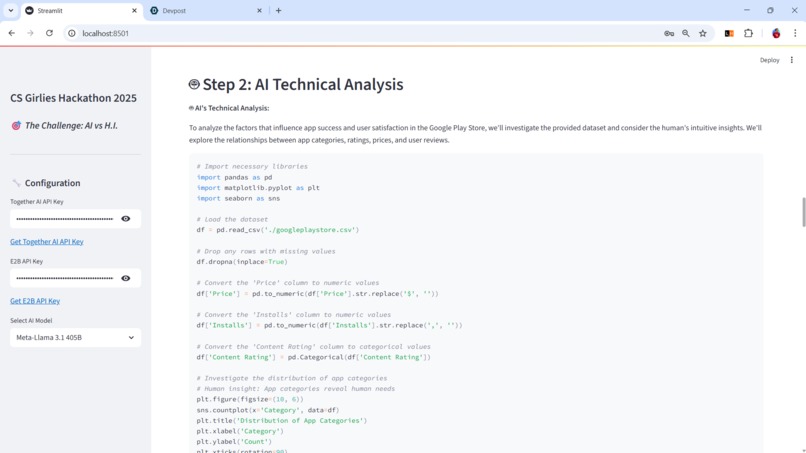Image resolution: width=806 pixels, height=453 pixels.
Task: Go back using browser back arrow
Action: click(12, 33)
